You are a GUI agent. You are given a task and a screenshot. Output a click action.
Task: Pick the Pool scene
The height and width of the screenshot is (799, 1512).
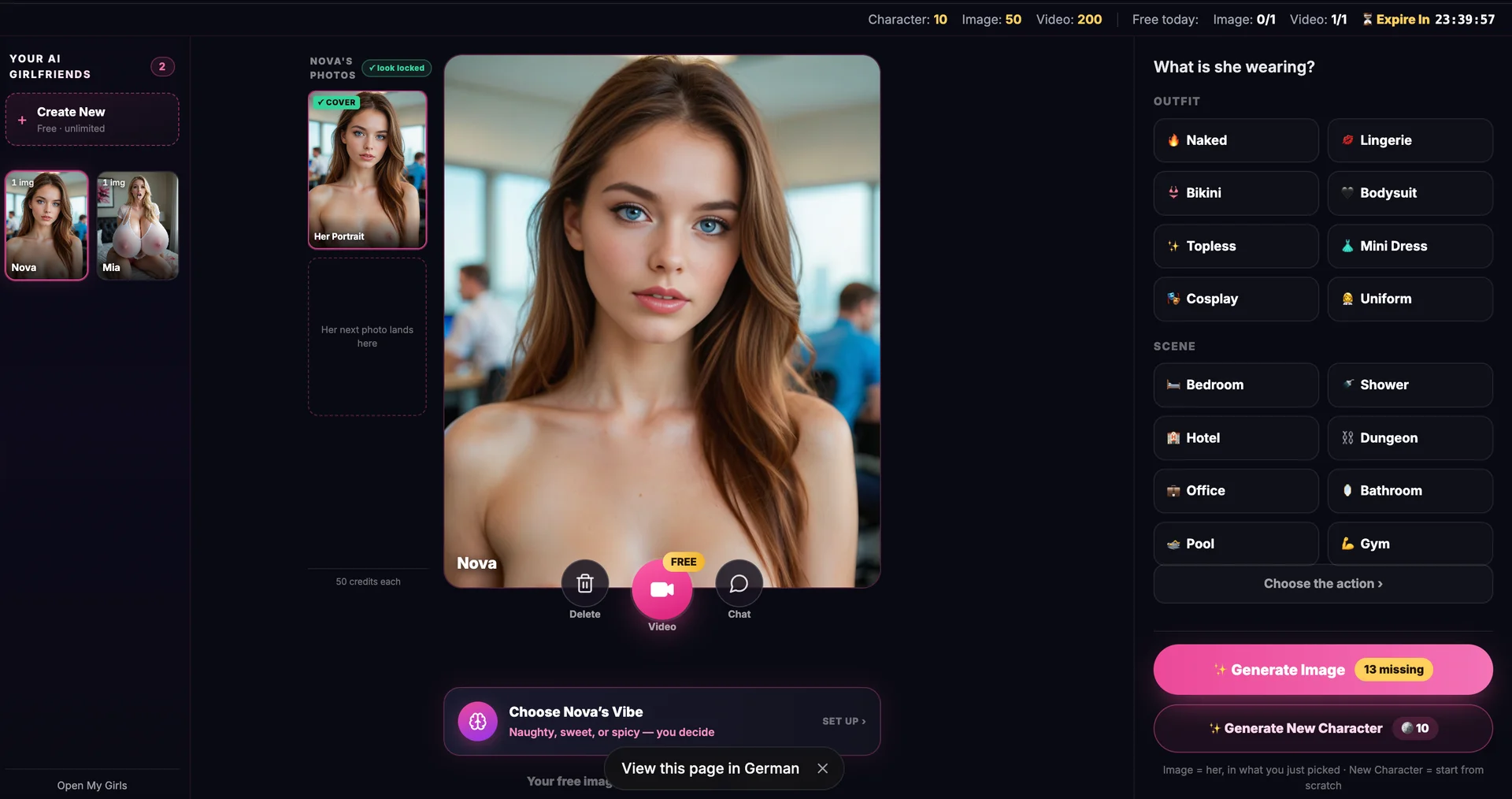pyautogui.click(x=1236, y=543)
